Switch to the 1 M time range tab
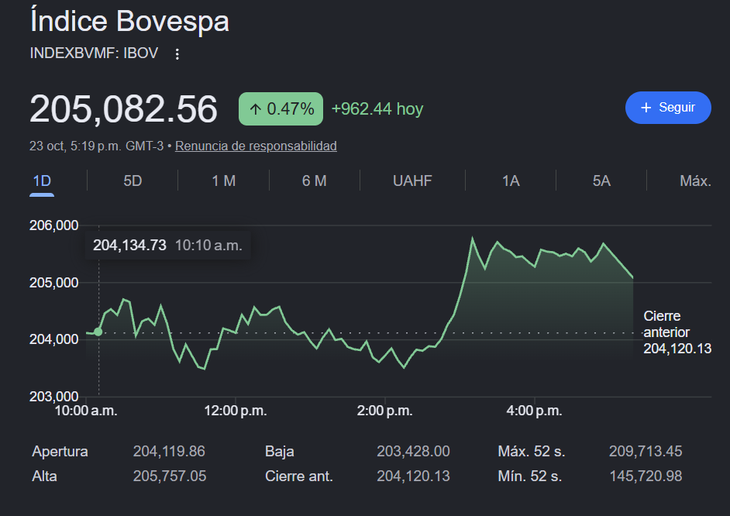Image resolution: width=730 pixels, height=516 pixels. (223, 181)
